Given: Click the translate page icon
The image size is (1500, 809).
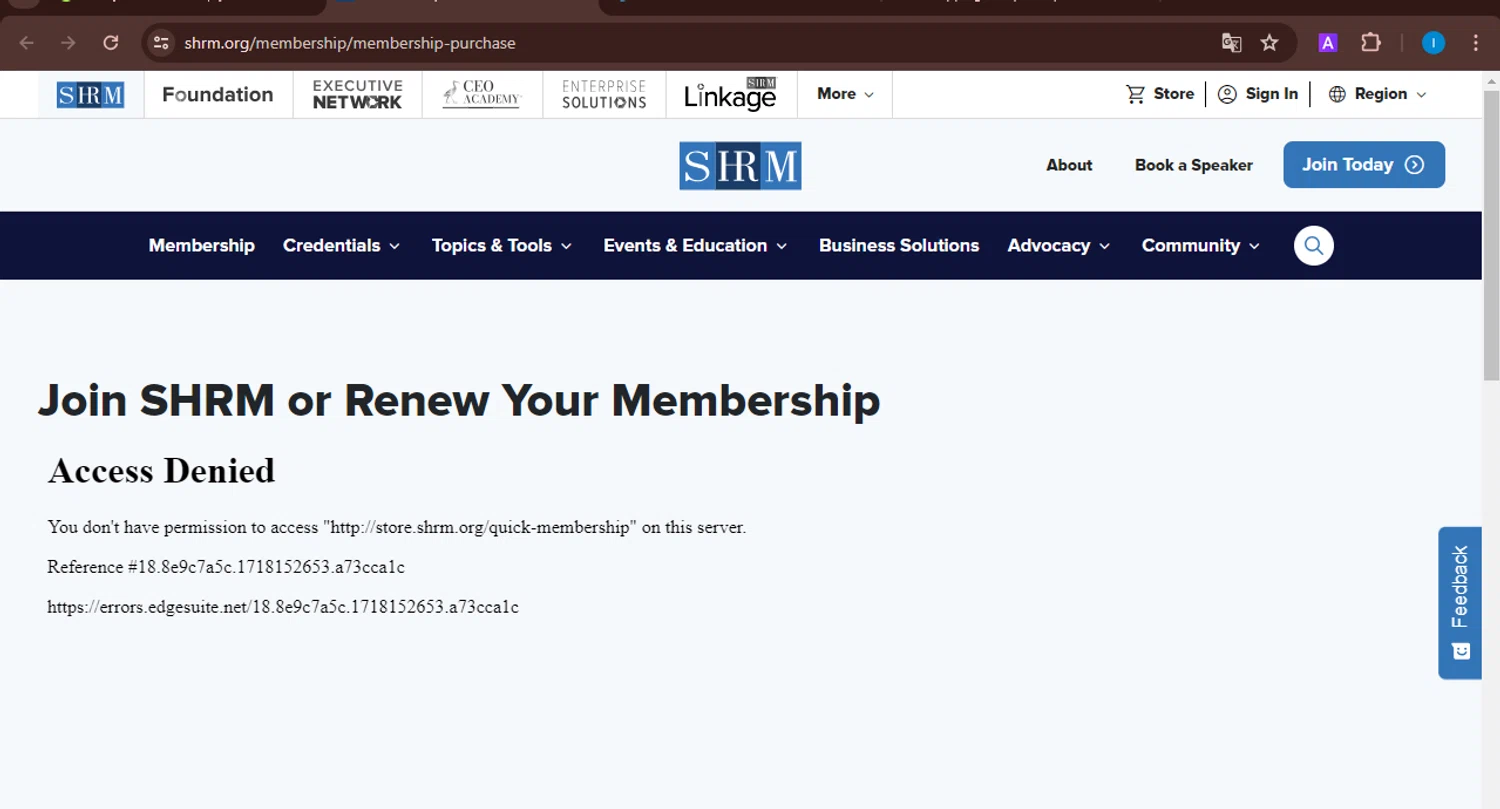Looking at the screenshot, I should point(1232,43).
